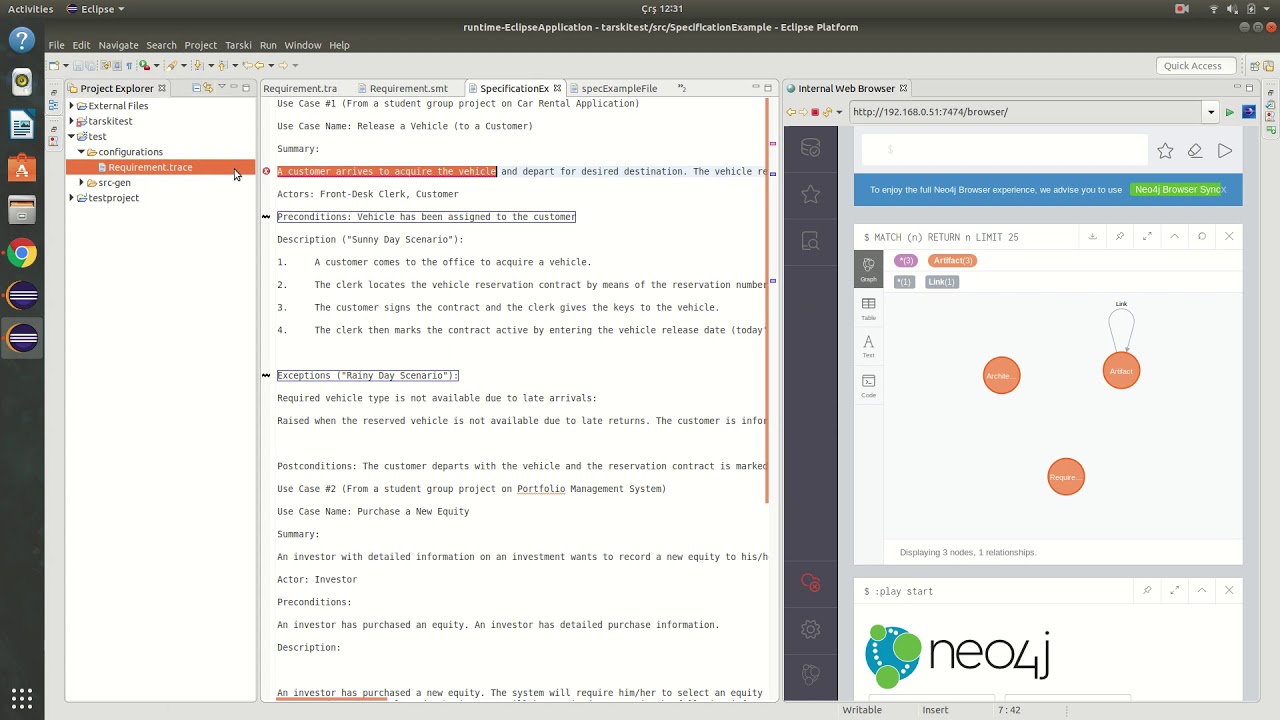Clear the Neo4j query editor with eraser
1280x720 pixels.
pyautogui.click(x=1195, y=151)
